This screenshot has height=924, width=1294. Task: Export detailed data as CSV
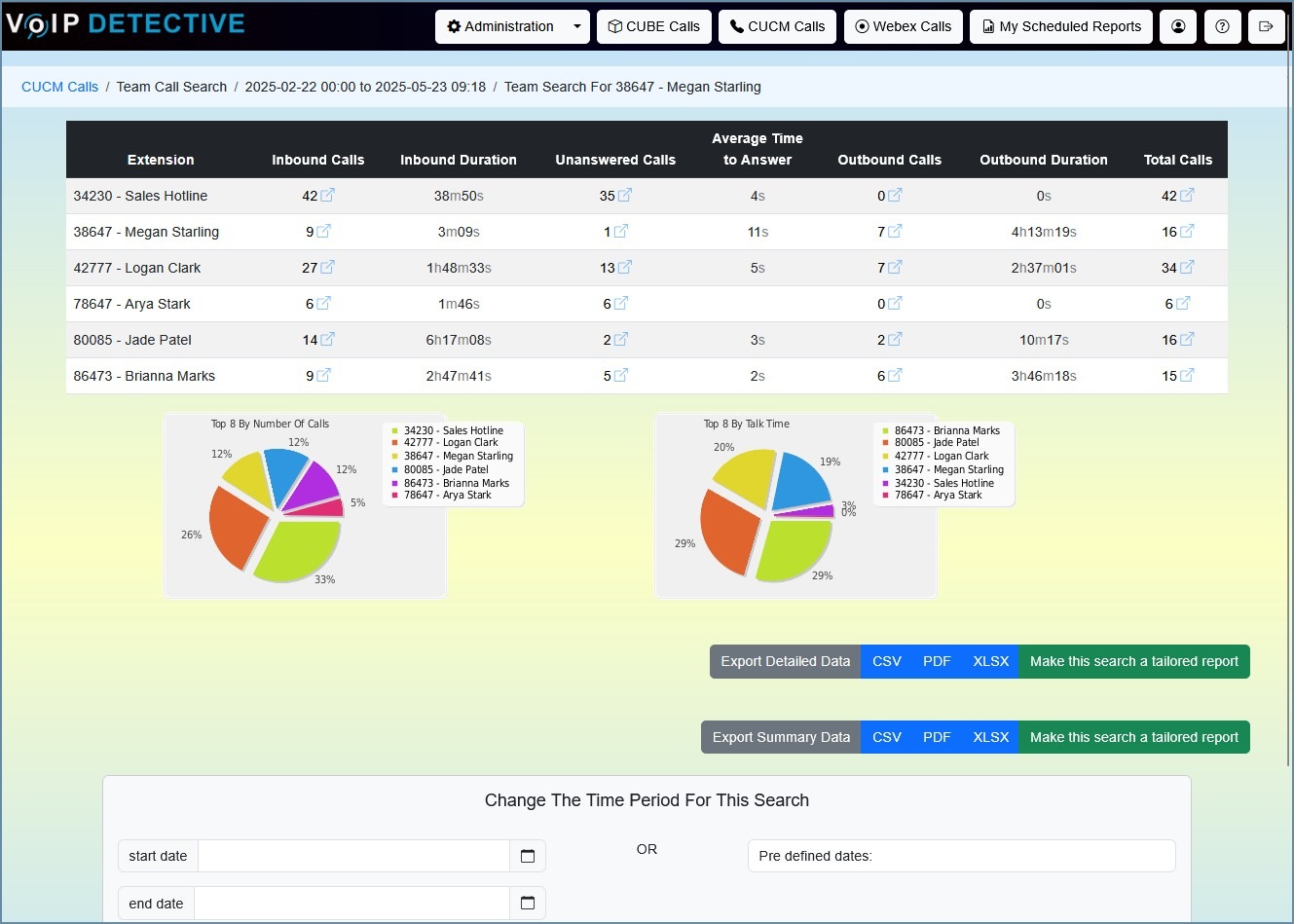(887, 661)
